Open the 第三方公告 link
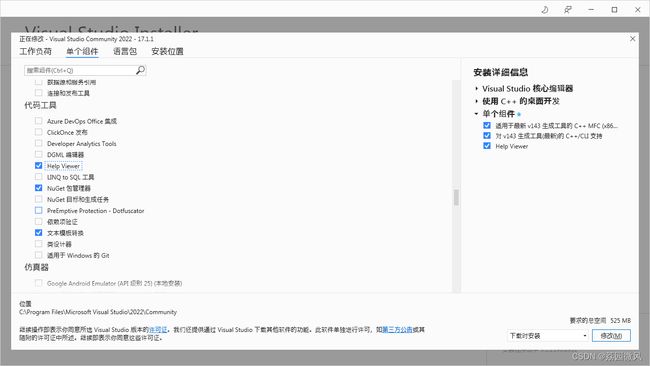Screen dimensions: 650x366 point(398,330)
